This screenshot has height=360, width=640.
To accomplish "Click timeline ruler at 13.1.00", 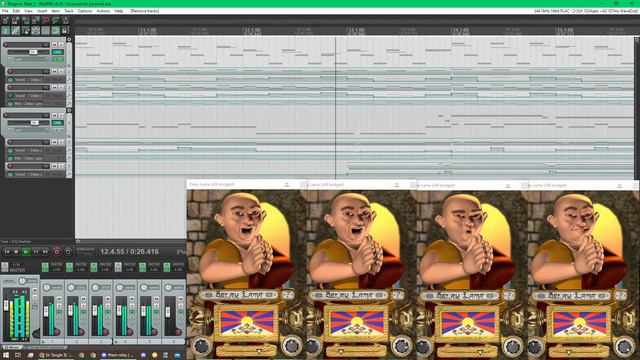I will pos(355,31).
